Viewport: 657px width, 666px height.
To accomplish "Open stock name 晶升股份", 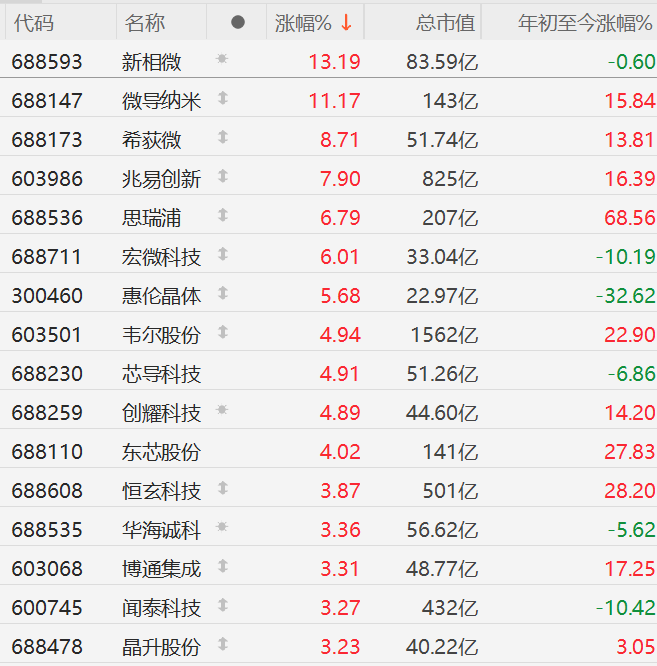I will coord(161,647).
